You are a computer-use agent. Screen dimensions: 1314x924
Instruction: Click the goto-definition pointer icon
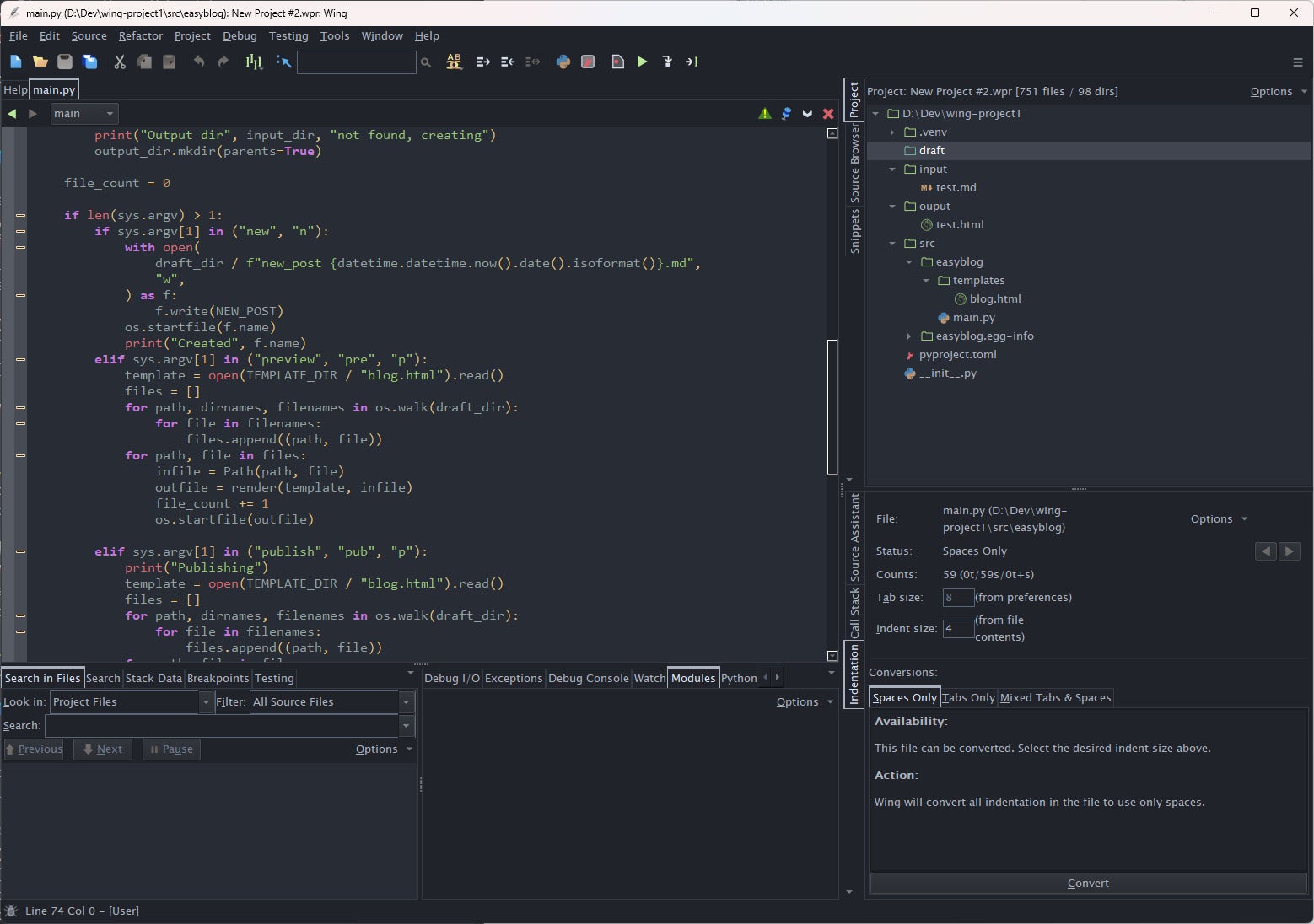tap(283, 62)
